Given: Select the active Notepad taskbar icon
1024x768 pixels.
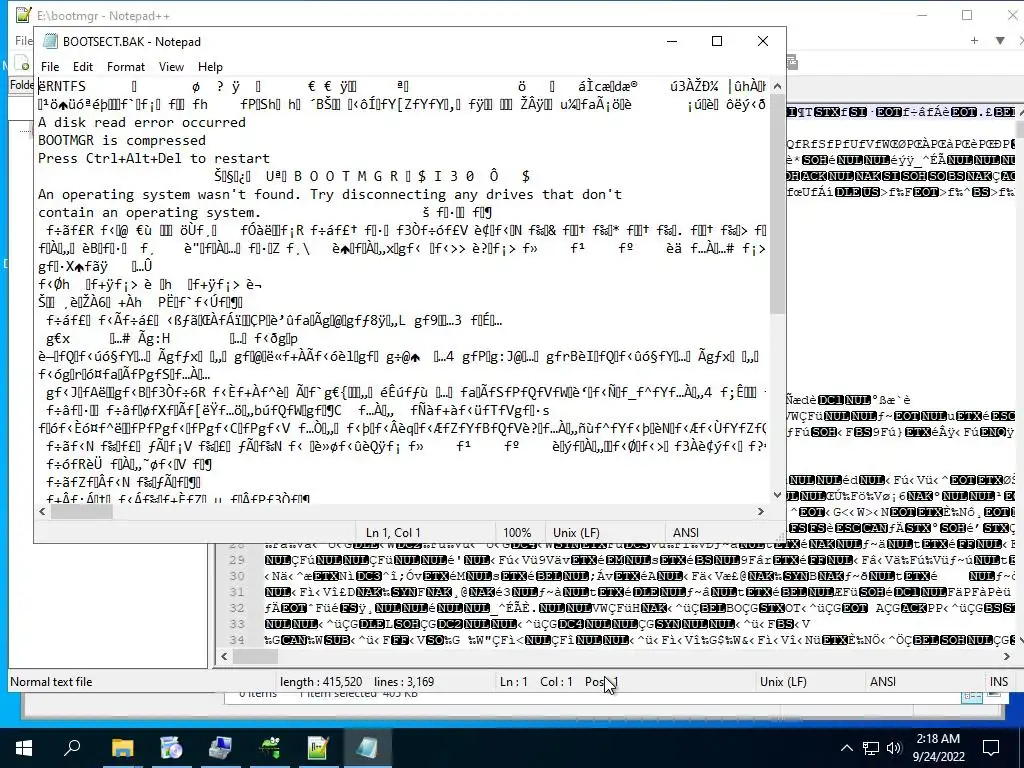Looking at the screenshot, I should tap(367, 748).
